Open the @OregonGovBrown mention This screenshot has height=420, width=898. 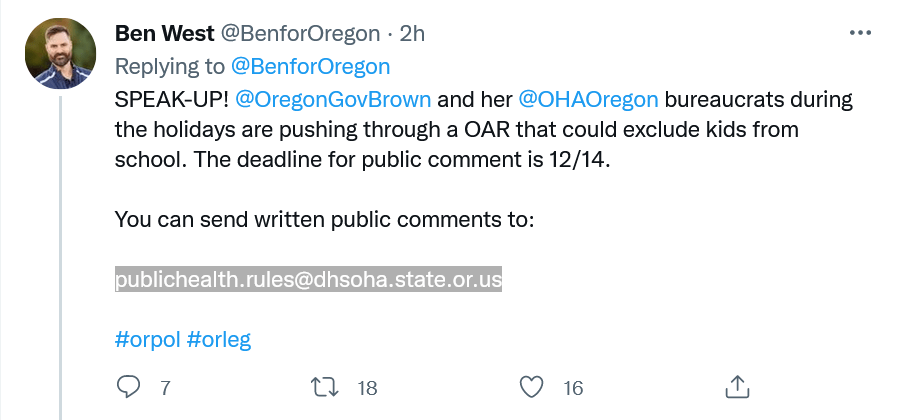coord(333,100)
